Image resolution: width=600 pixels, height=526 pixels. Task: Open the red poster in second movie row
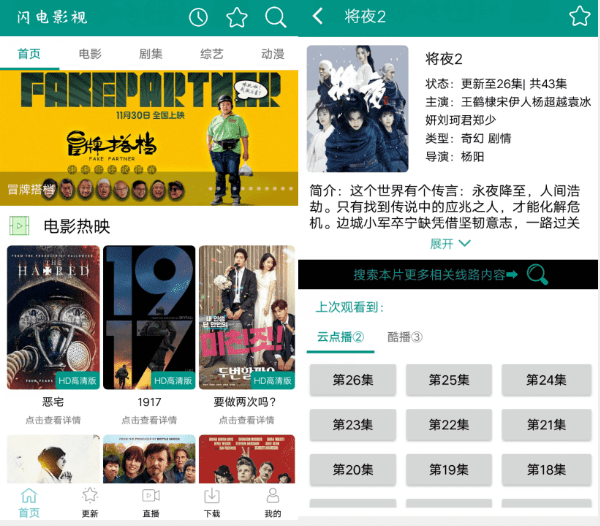tap(247, 459)
